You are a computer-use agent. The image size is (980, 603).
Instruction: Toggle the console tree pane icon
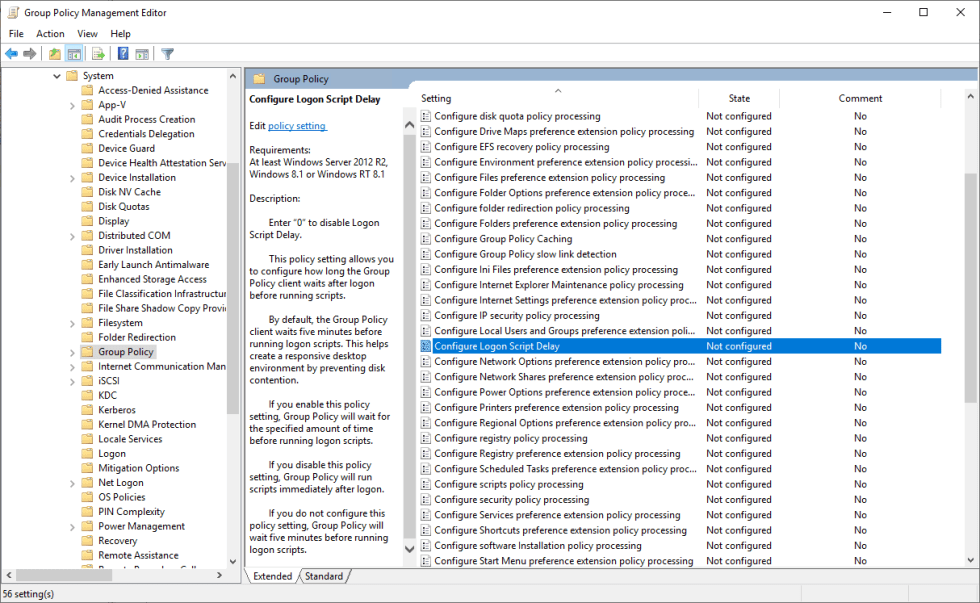75,53
